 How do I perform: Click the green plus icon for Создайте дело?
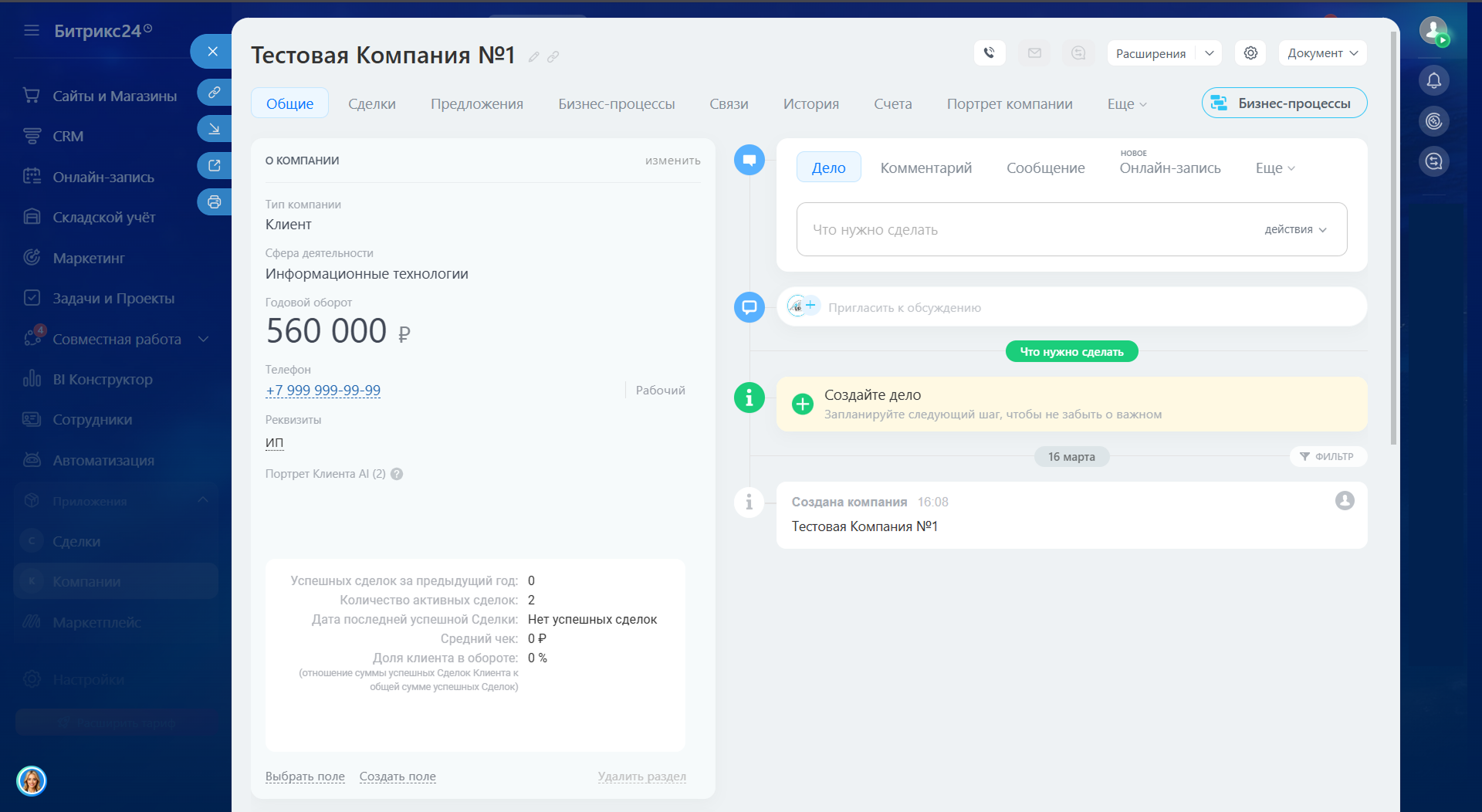803,404
